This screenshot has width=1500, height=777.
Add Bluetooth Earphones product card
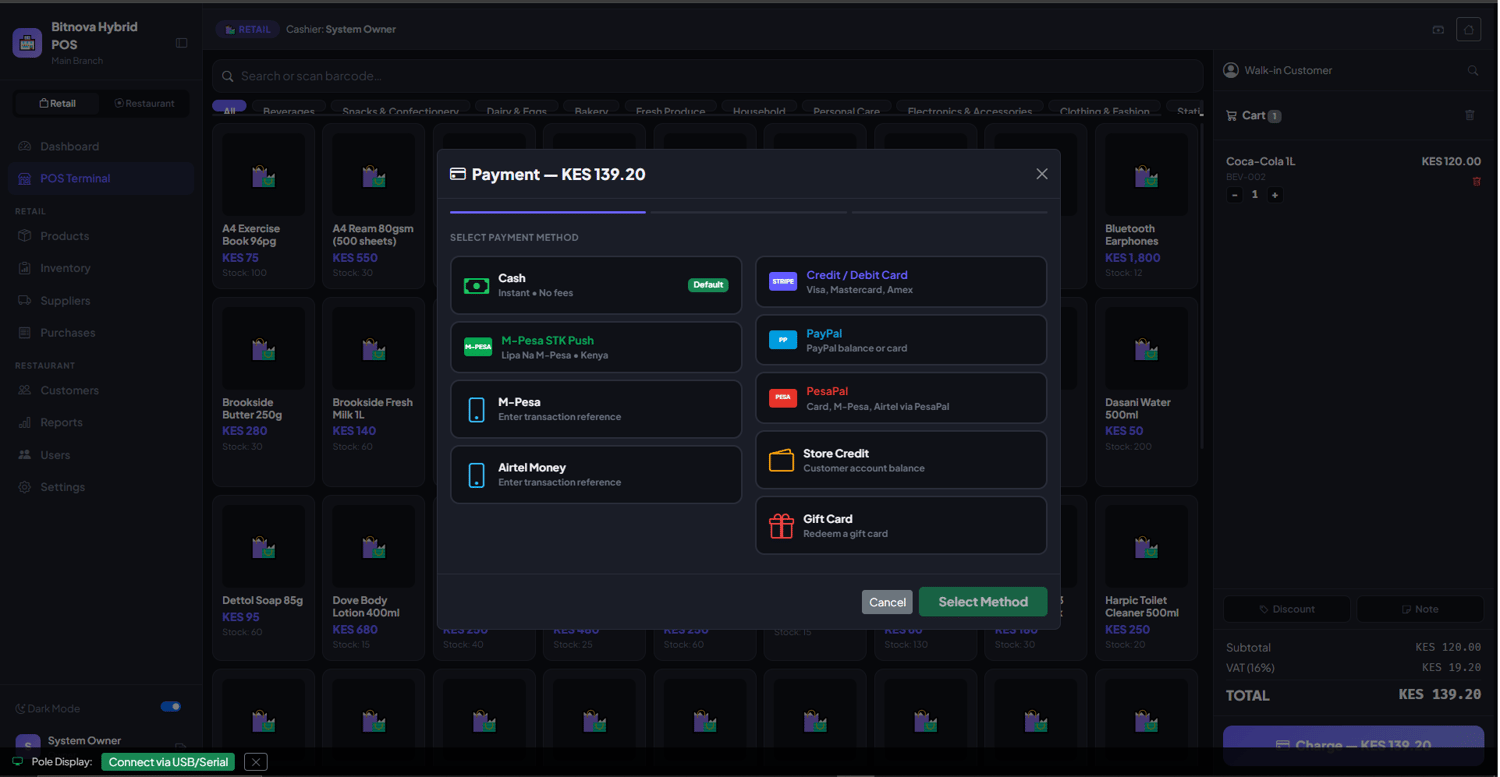point(1147,207)
